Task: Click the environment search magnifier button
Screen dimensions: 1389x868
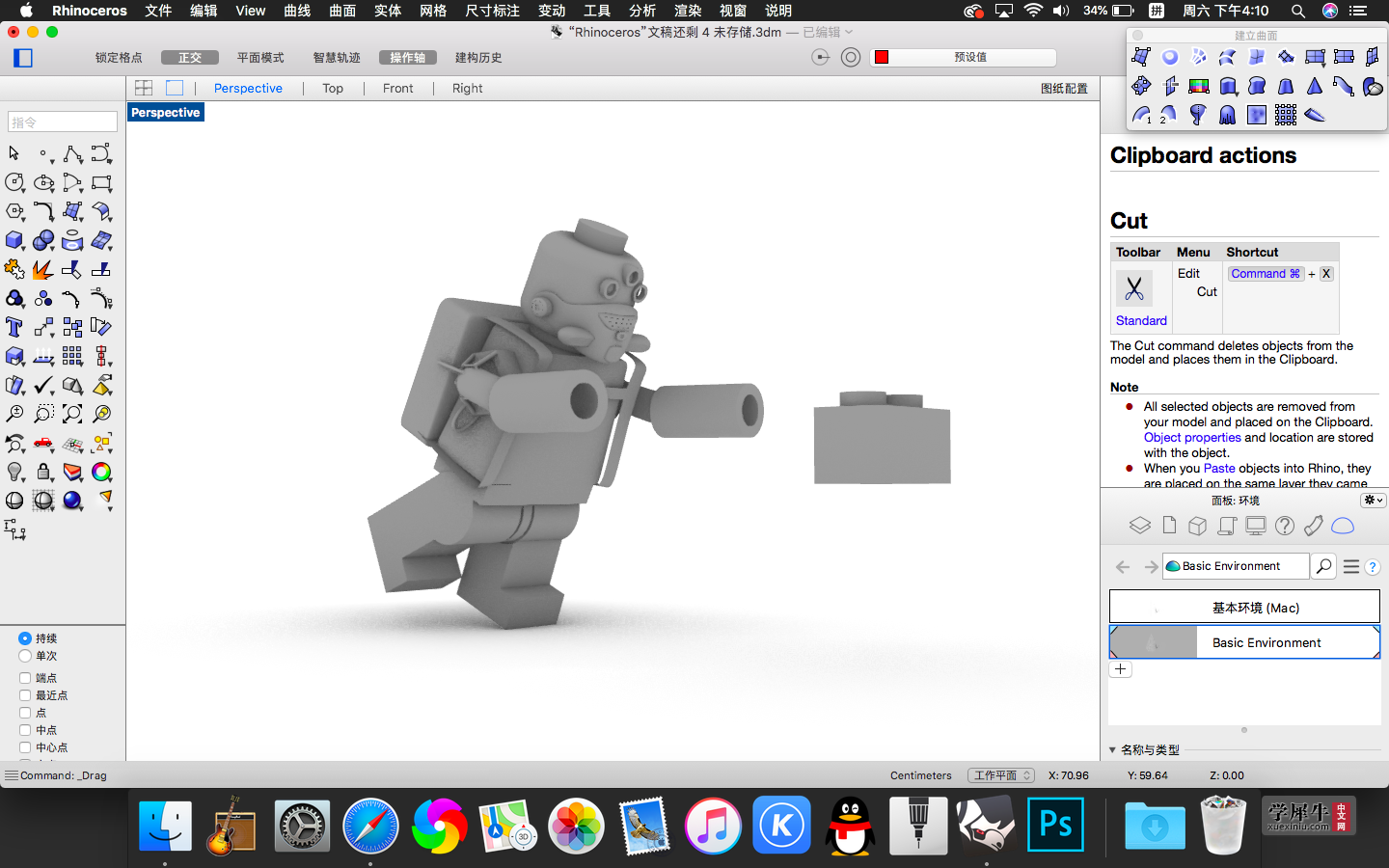Action: point(1323,566)
